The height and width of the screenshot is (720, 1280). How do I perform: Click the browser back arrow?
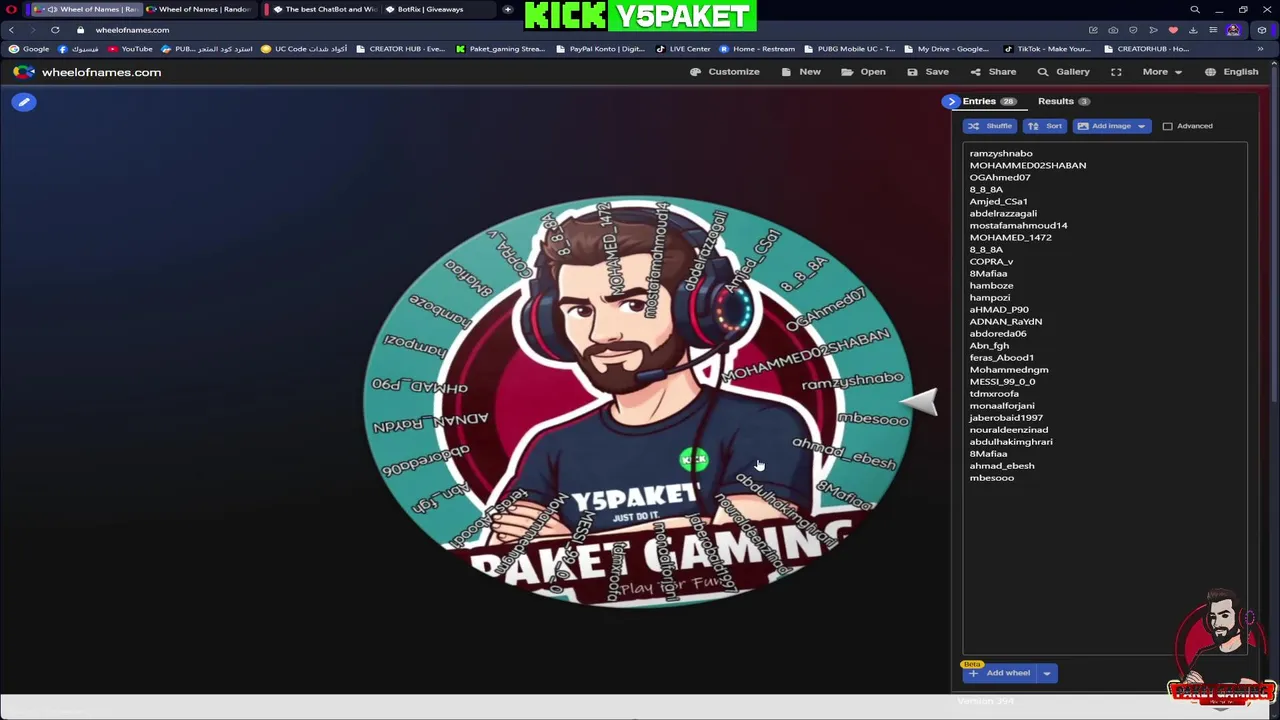11,30
